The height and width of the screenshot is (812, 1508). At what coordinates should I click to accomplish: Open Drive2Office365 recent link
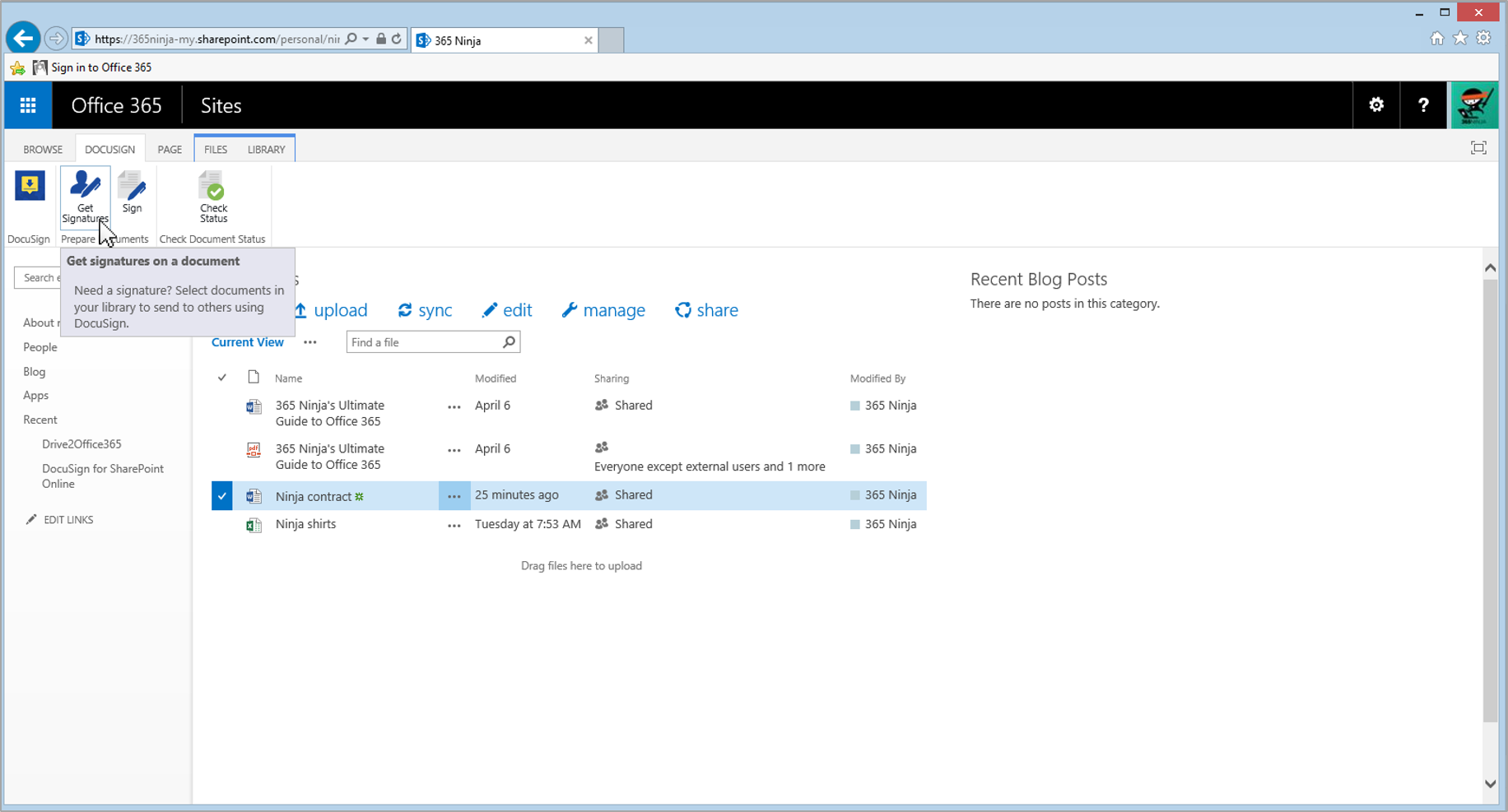click(x=81, y=444)
